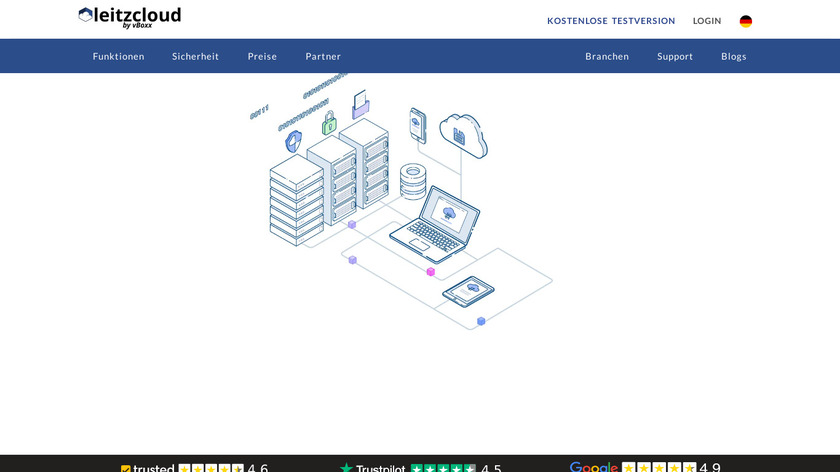
Task: Go to the Preise page
Action: 262,57
